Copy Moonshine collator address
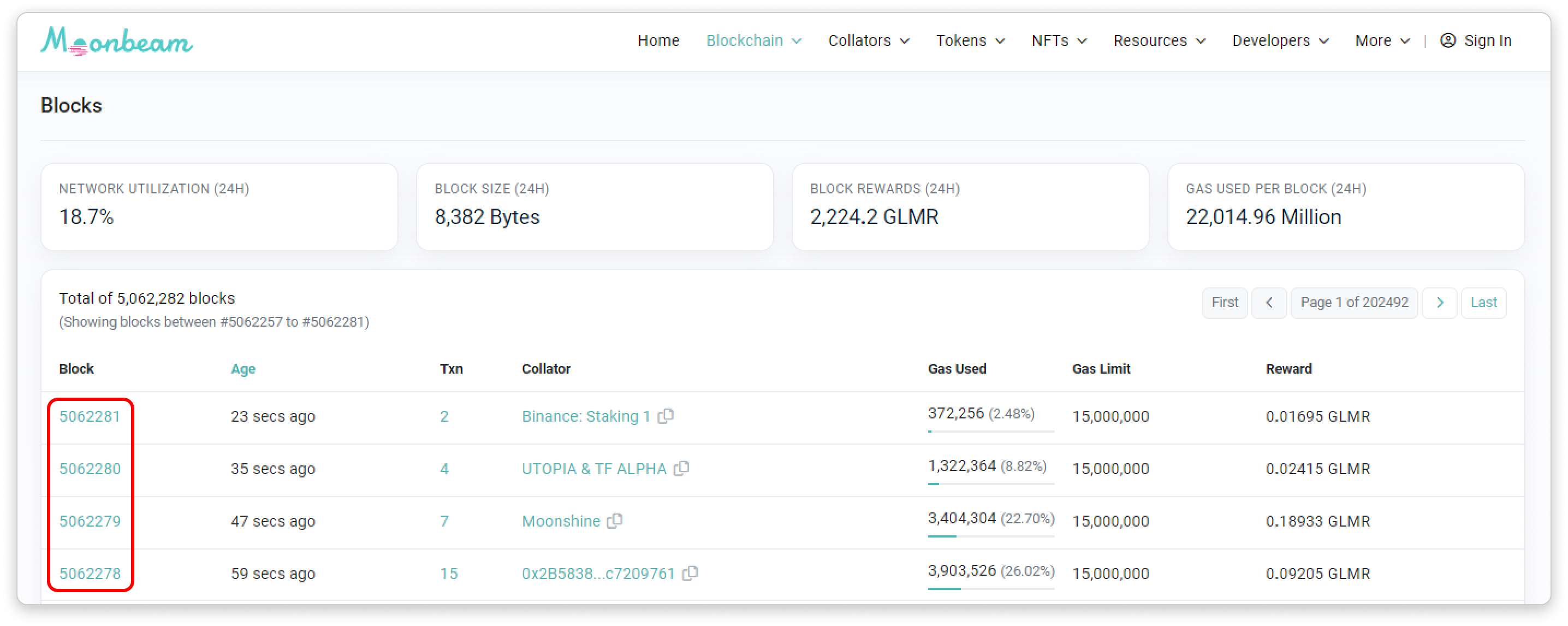 (x=615, y=521)
